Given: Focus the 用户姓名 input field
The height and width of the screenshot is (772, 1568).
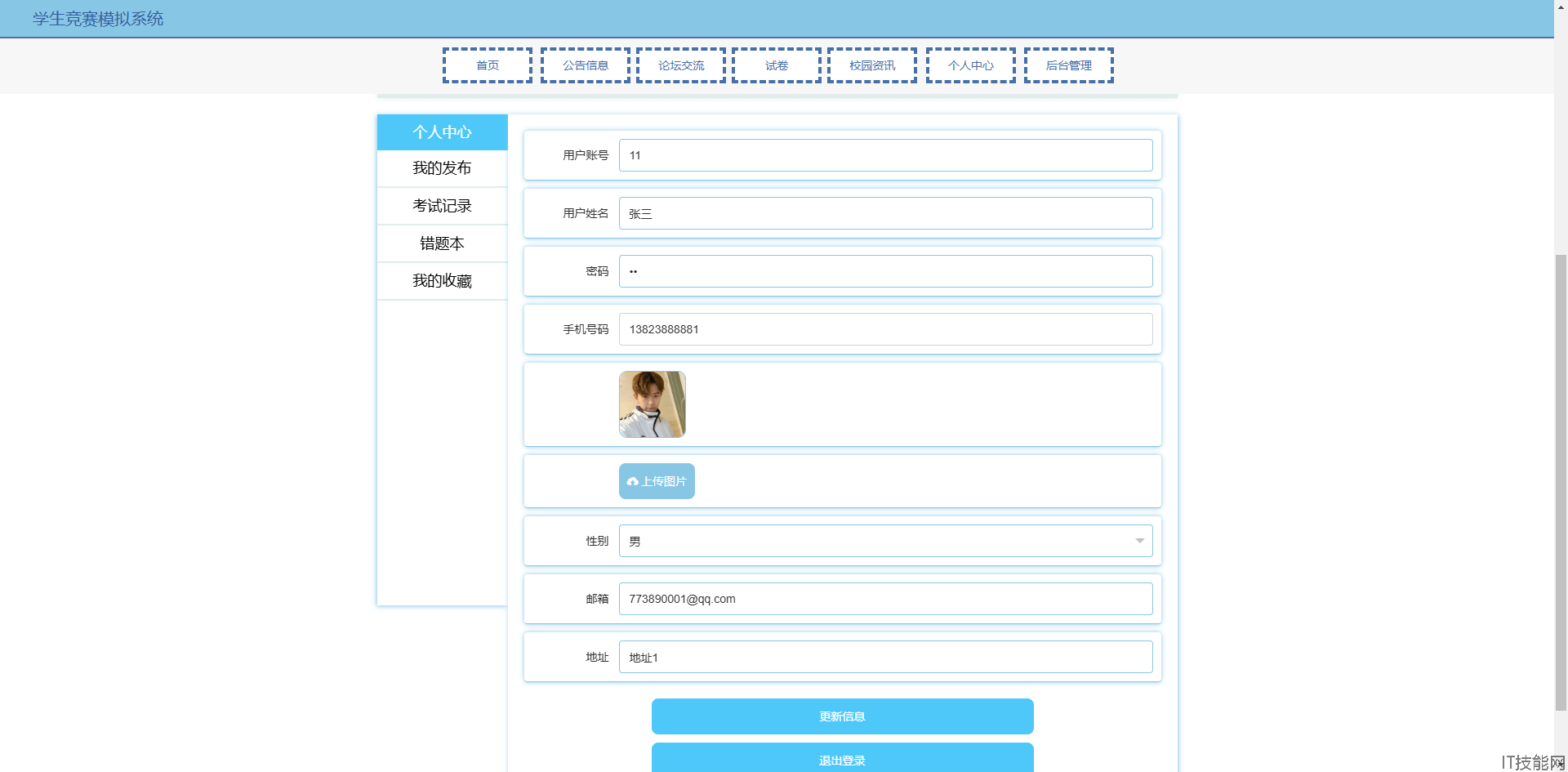Looking at the screenshot, I should click(885, 213).
